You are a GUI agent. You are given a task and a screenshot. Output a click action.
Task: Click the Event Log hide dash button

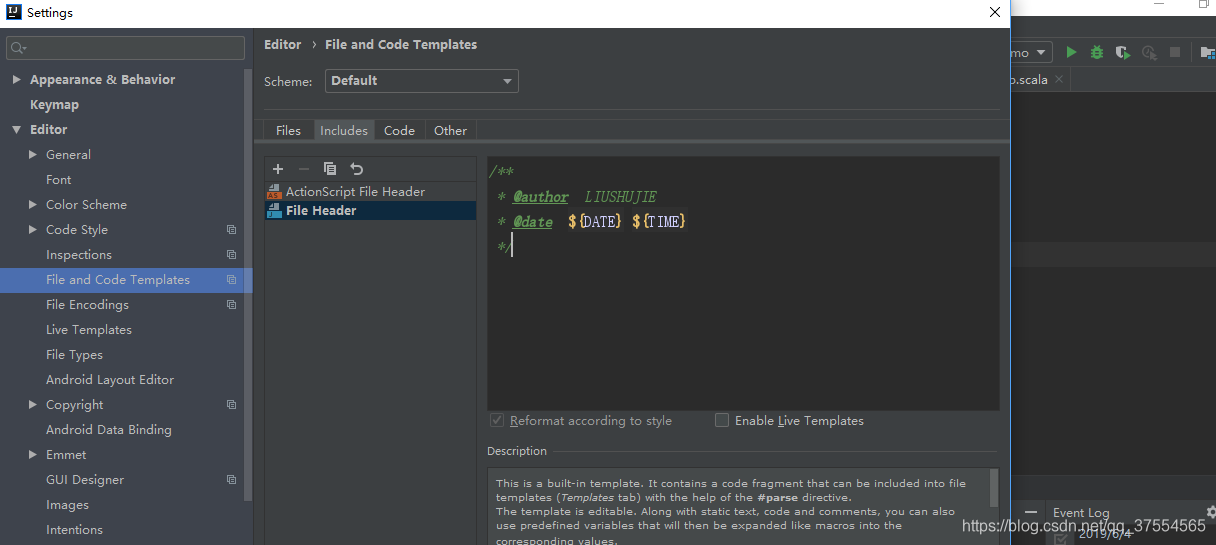tap(1031, 512)
